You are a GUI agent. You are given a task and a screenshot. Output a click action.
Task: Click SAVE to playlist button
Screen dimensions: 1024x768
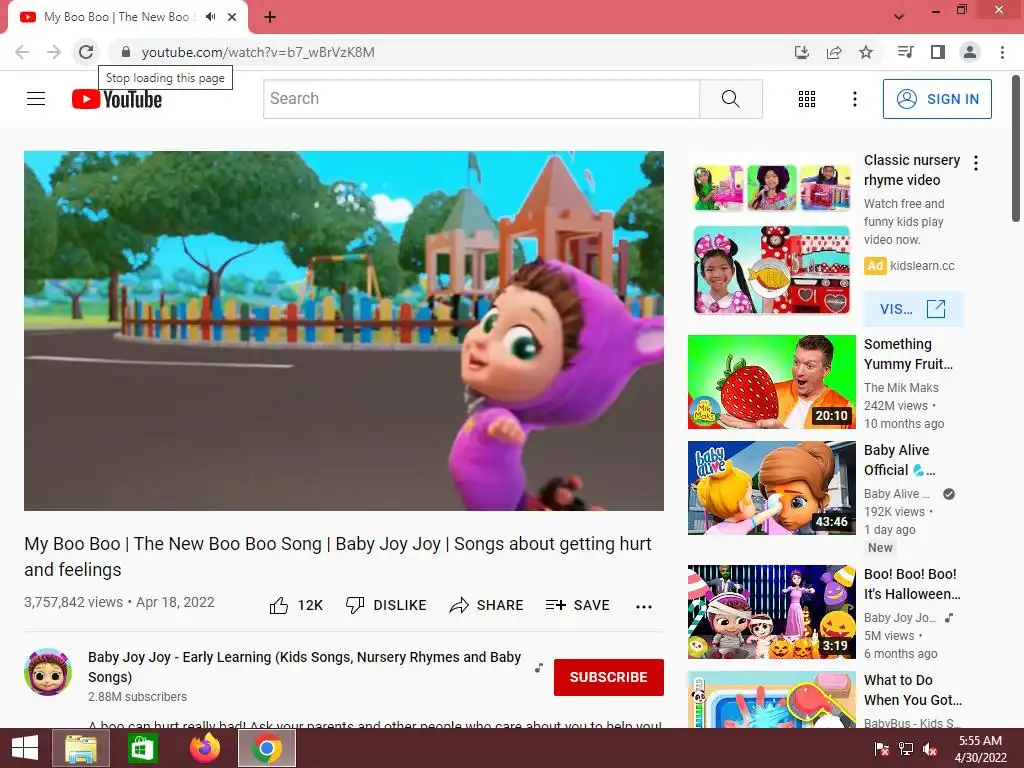pos(577,605)
